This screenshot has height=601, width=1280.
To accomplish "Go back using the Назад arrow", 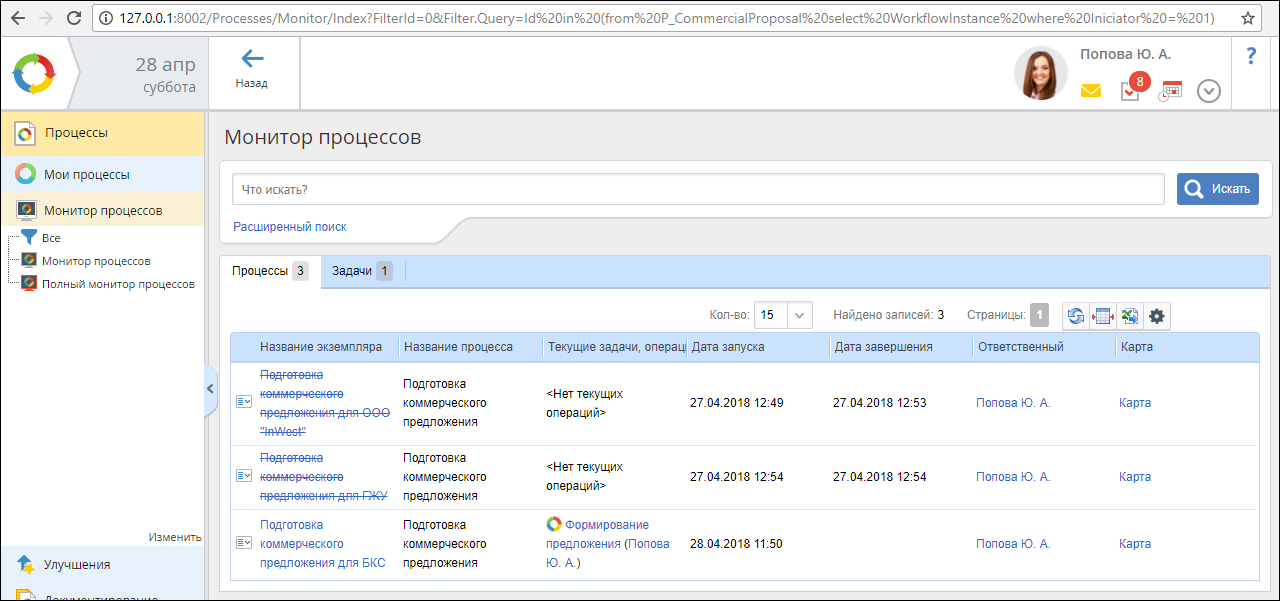I will pyautogui.click(x=252, y=68).
